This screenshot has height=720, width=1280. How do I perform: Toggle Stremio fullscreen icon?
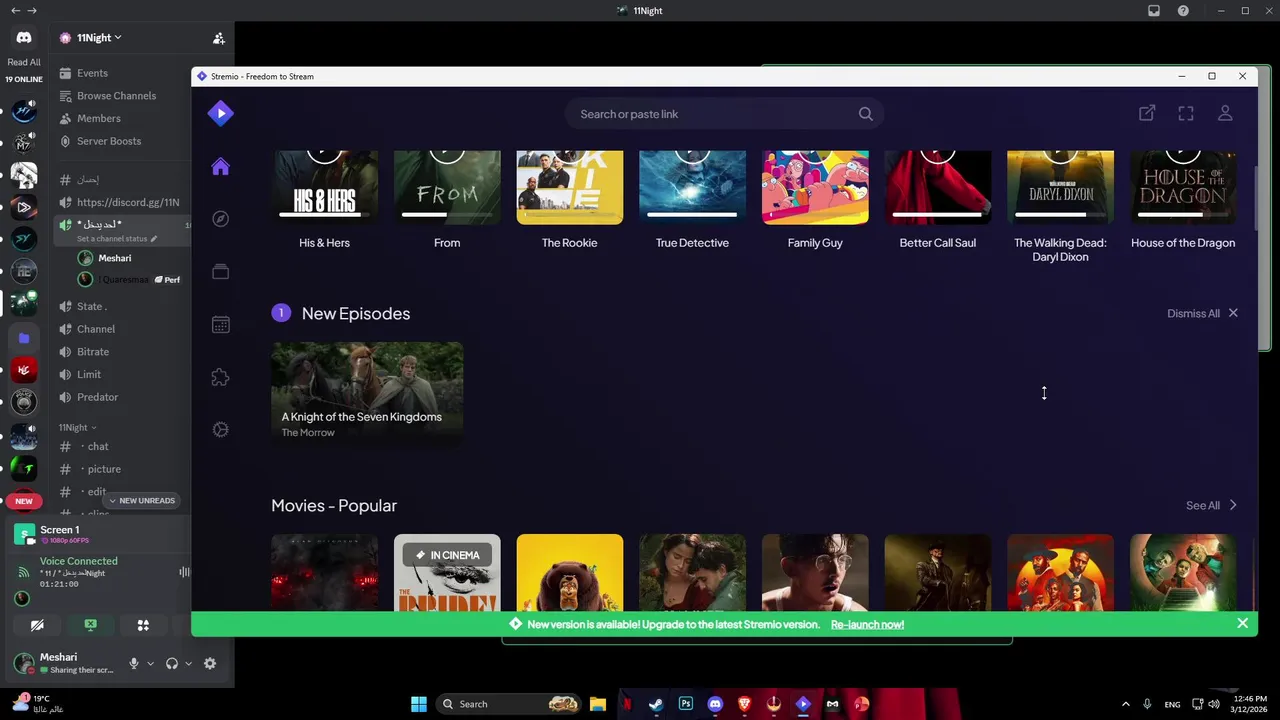coord(1186,114)
